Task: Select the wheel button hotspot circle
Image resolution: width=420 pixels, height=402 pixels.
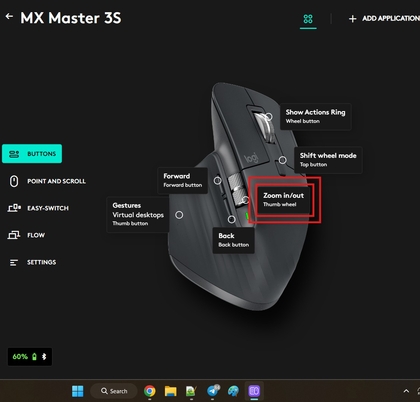Action: coord(269,117)
